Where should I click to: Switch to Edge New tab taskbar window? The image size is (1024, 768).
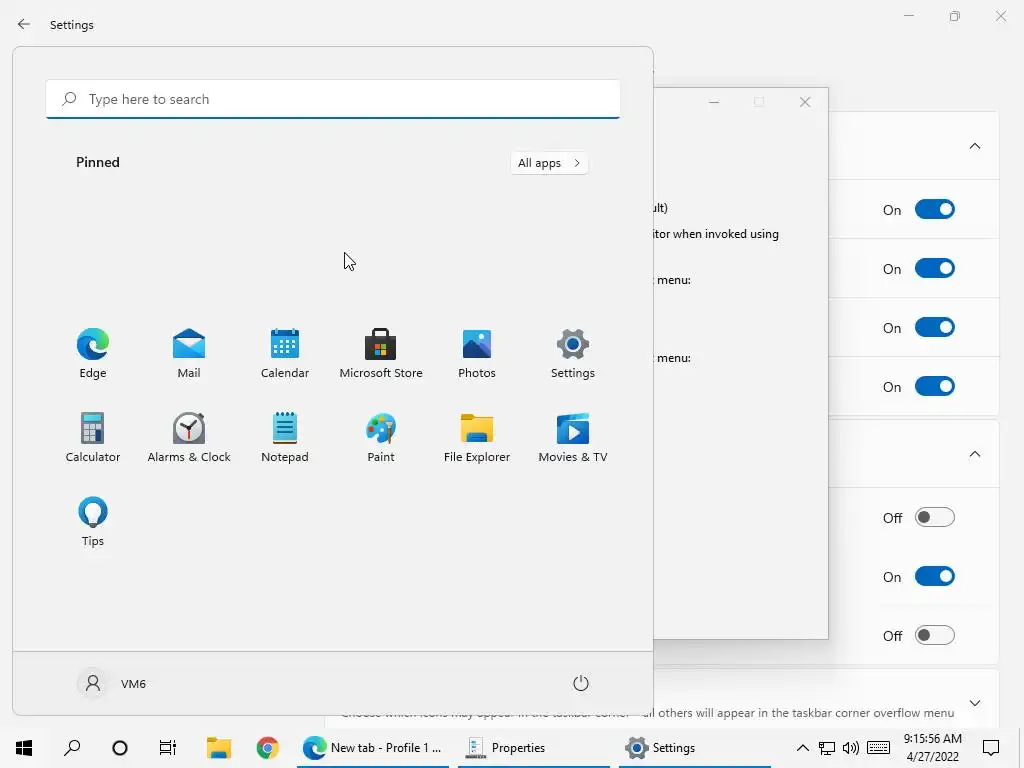click(x=373, y=748)
